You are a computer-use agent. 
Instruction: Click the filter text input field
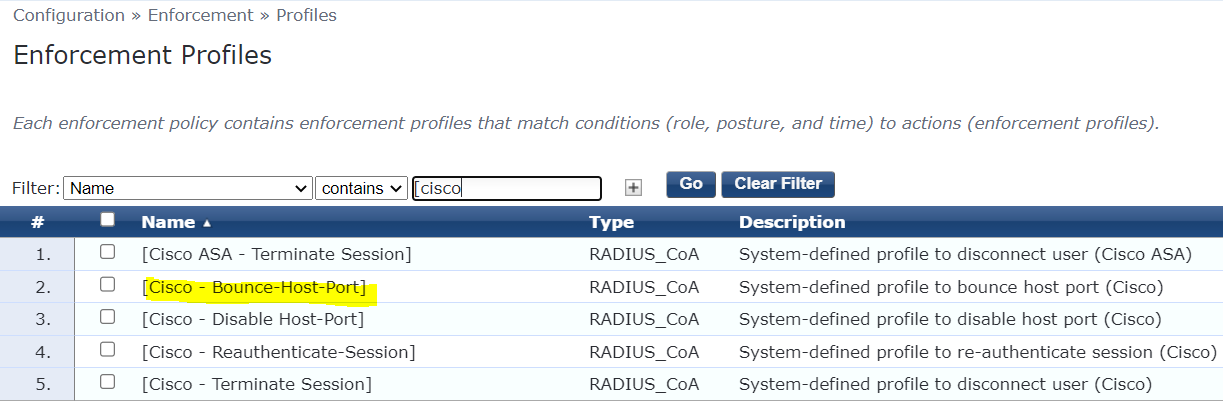tap(507, 188)
